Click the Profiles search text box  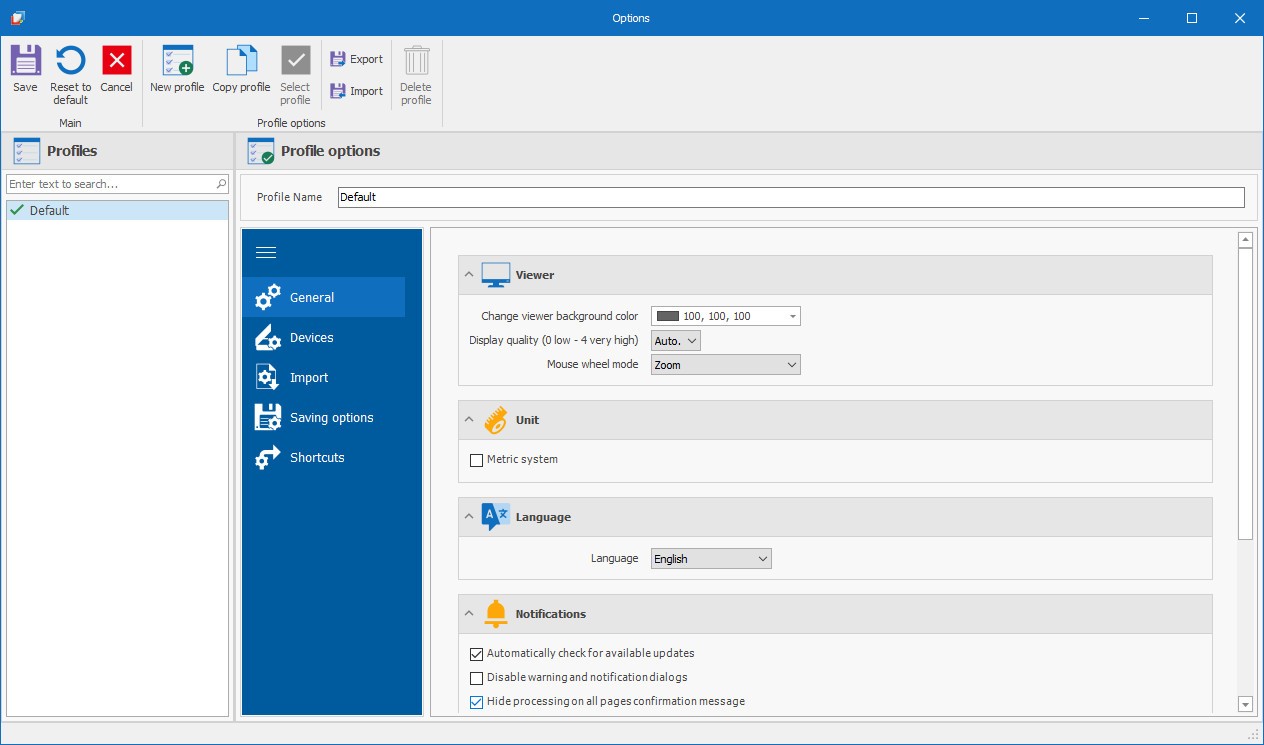(x=111, y=184)
